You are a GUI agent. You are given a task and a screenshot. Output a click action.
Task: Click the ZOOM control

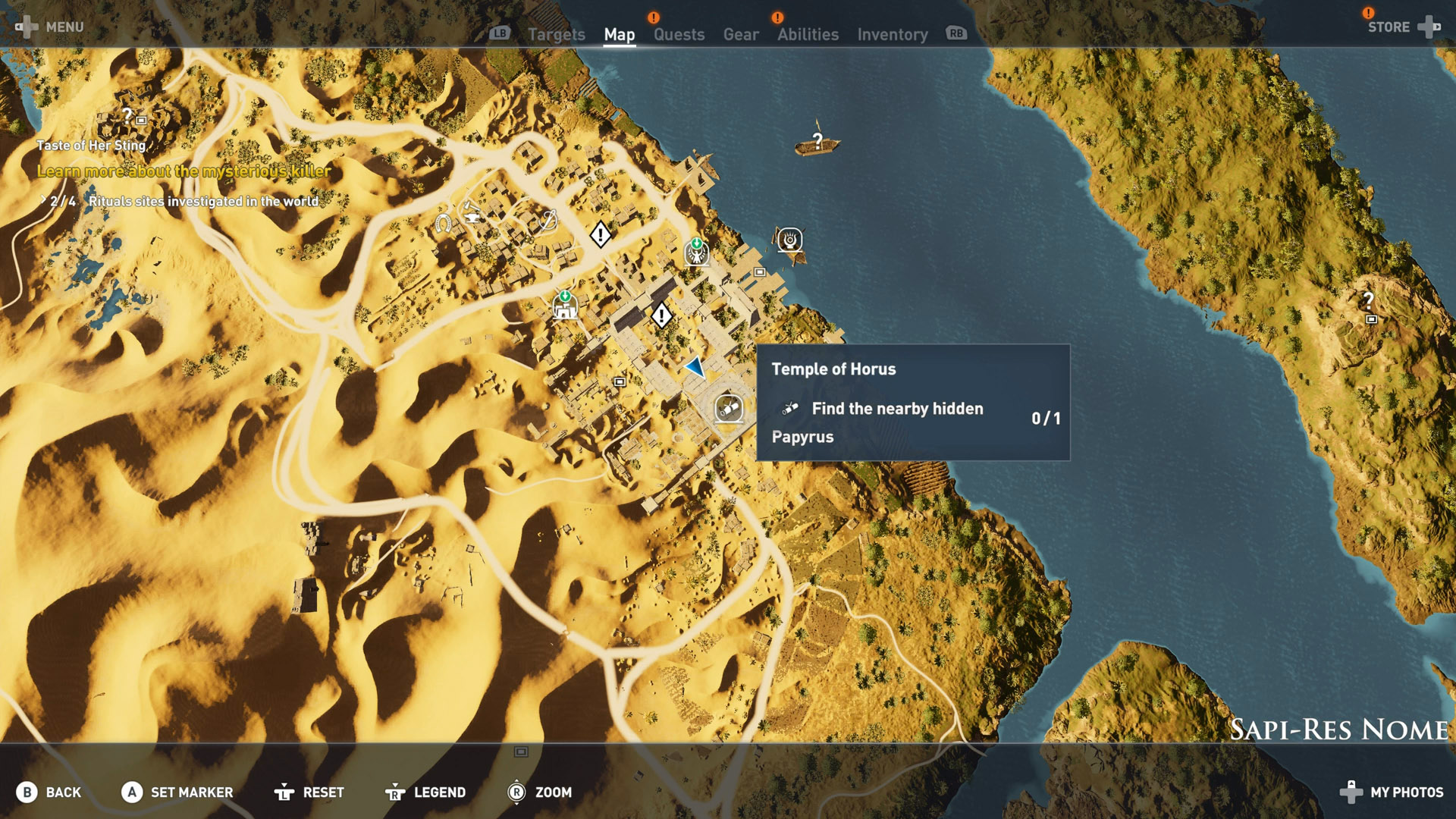pyautogui.click(x=539, y=792)
